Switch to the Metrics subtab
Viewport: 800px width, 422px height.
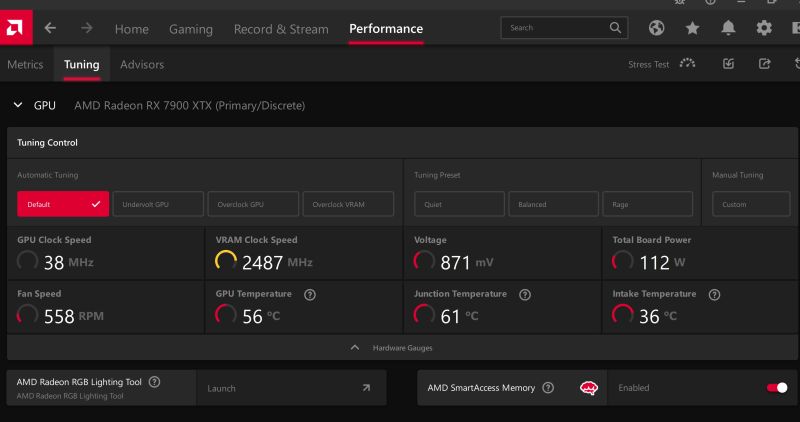click(x=25, y=64)
